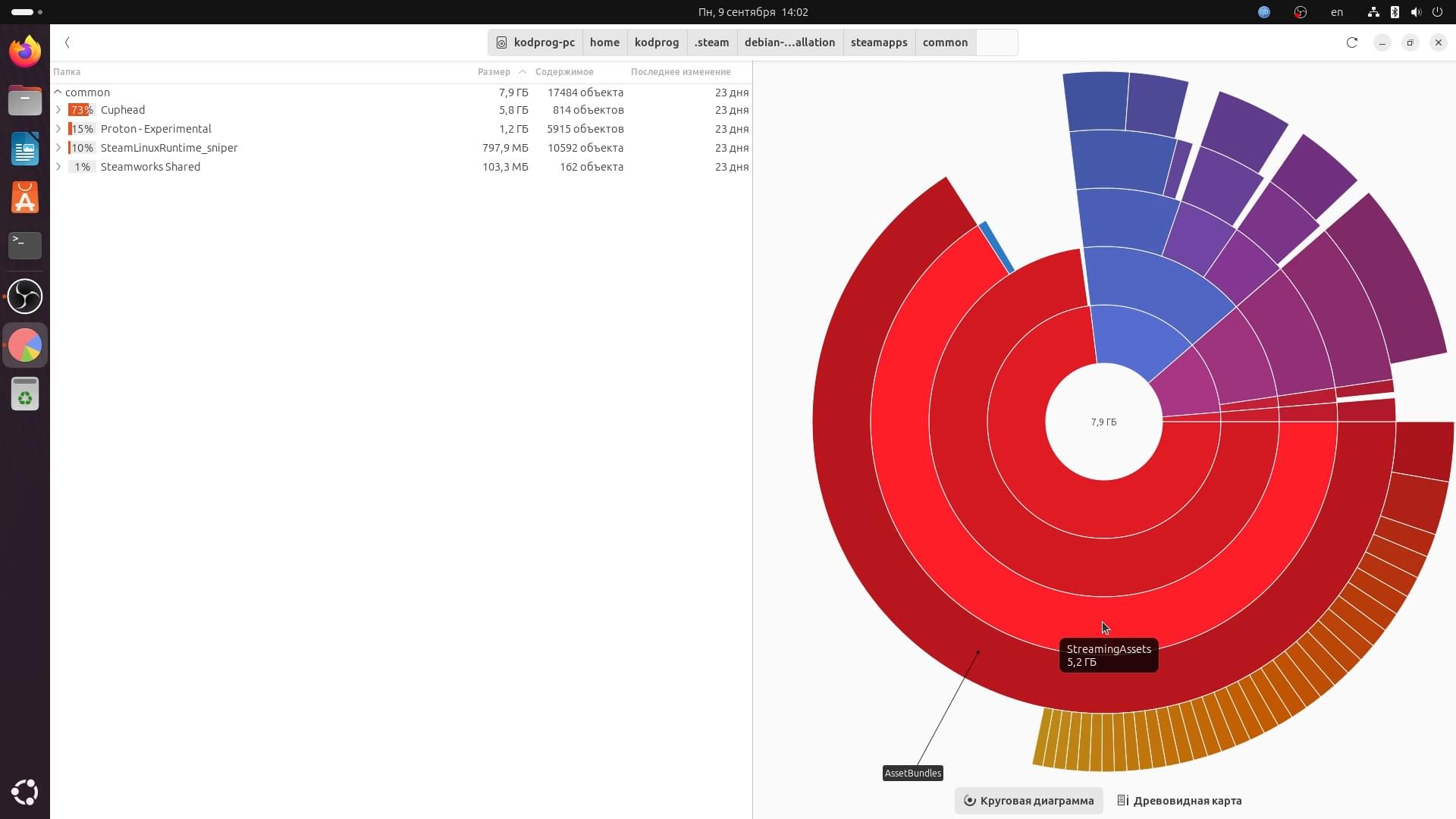
Task: Click Activities pill in top-left corner
Action: (x=27, y=12)
